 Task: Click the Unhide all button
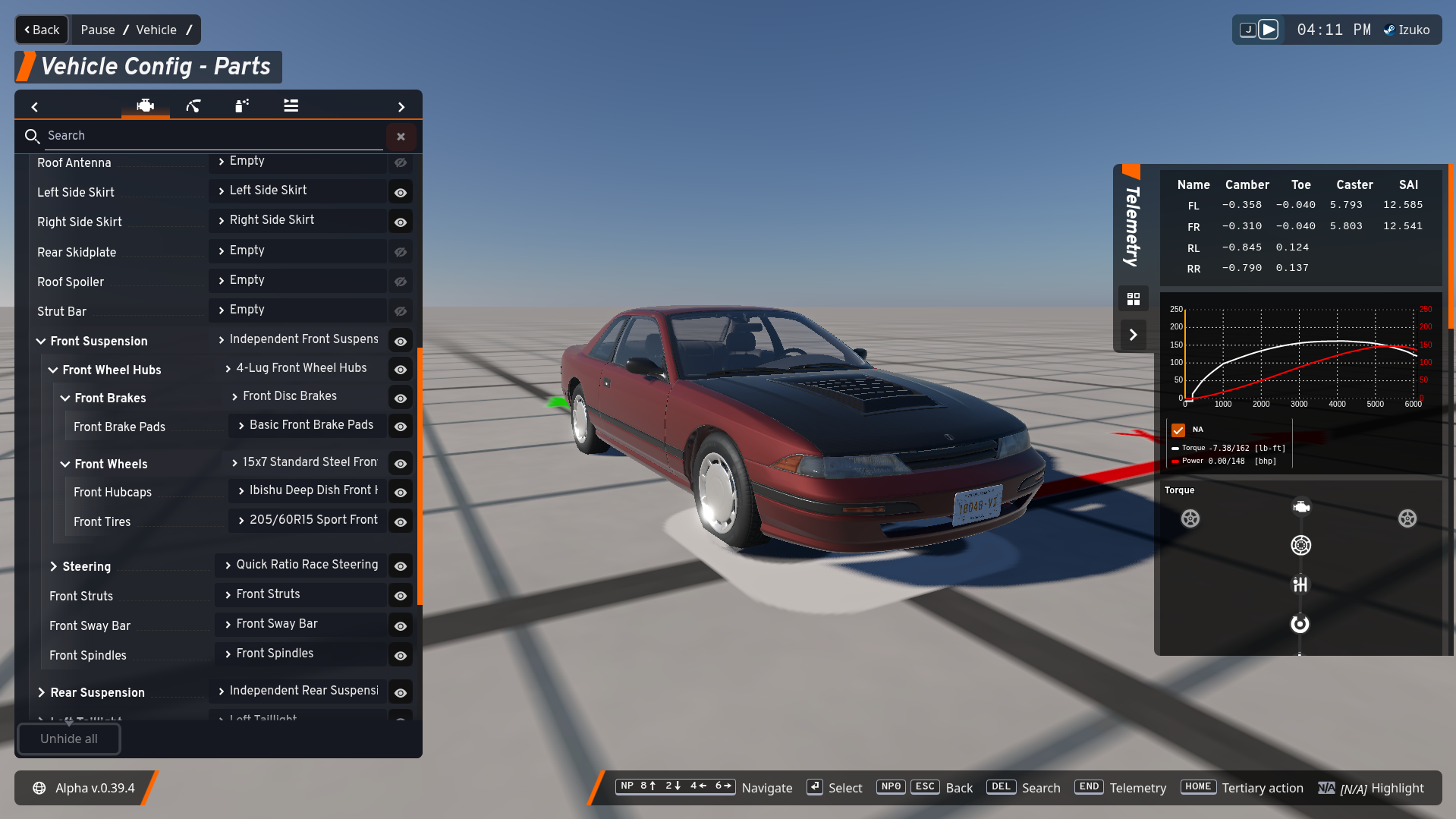[69, 739]
